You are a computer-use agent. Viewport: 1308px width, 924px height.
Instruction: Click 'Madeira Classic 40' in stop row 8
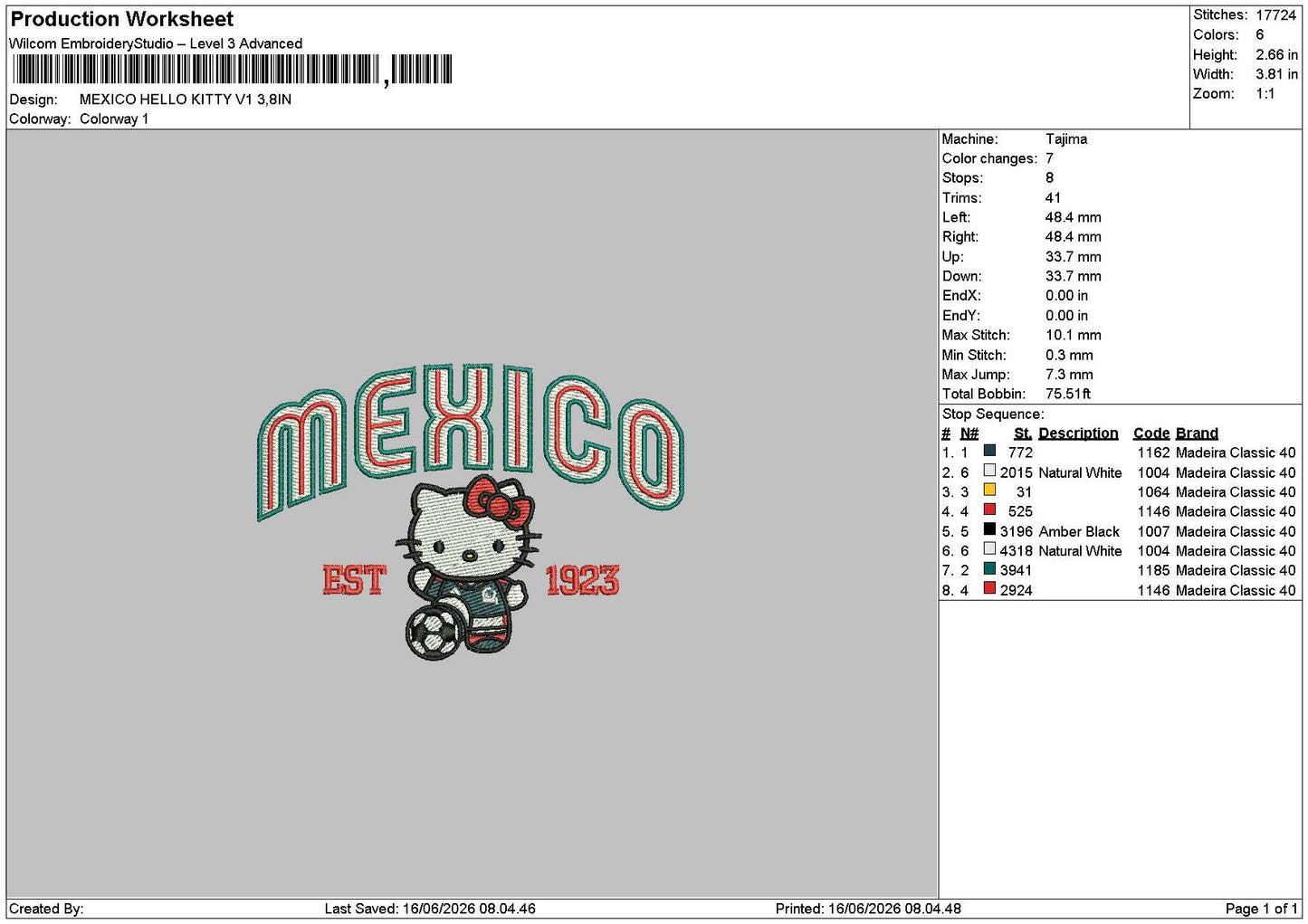click(x=1236, y=590)
